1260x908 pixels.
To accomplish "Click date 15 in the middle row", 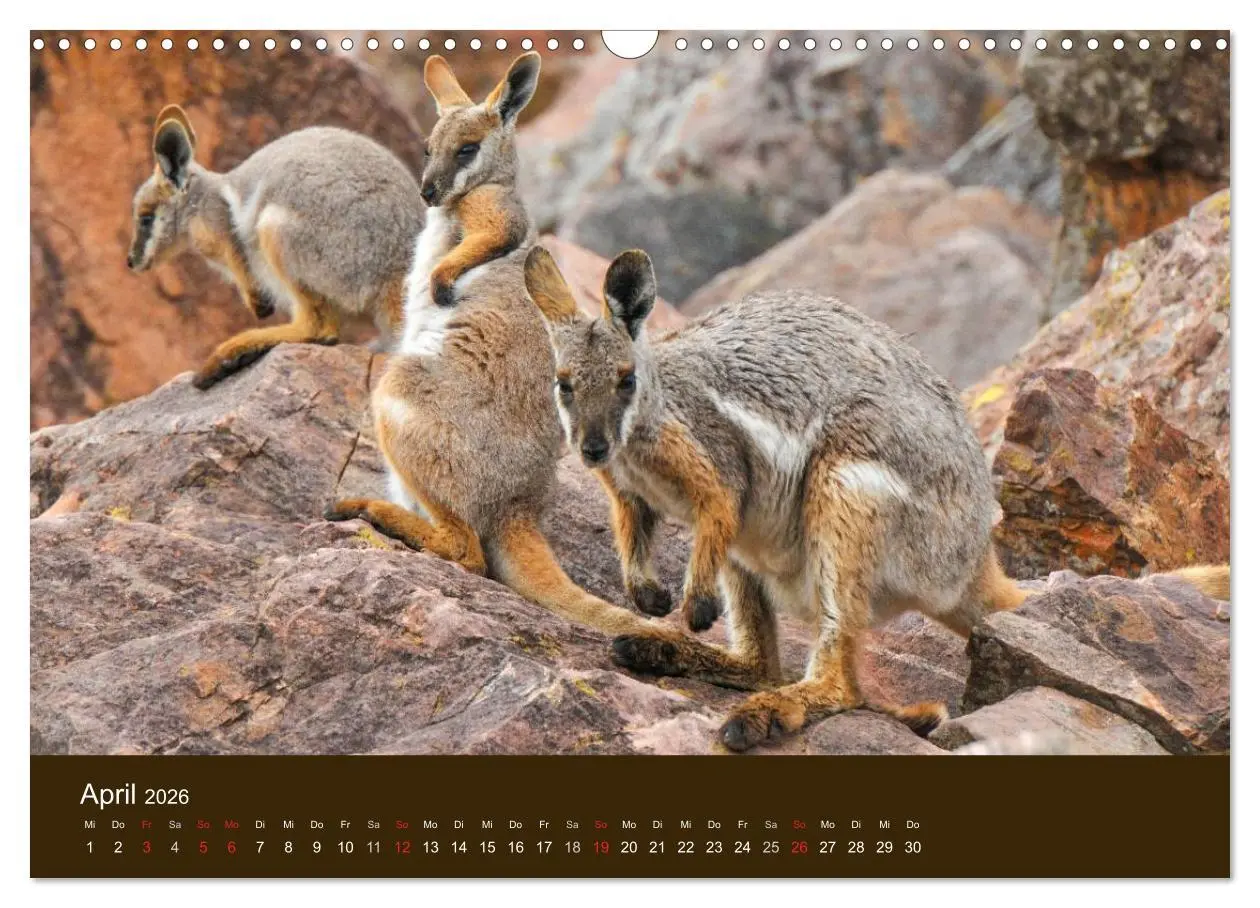I will 485,849.
